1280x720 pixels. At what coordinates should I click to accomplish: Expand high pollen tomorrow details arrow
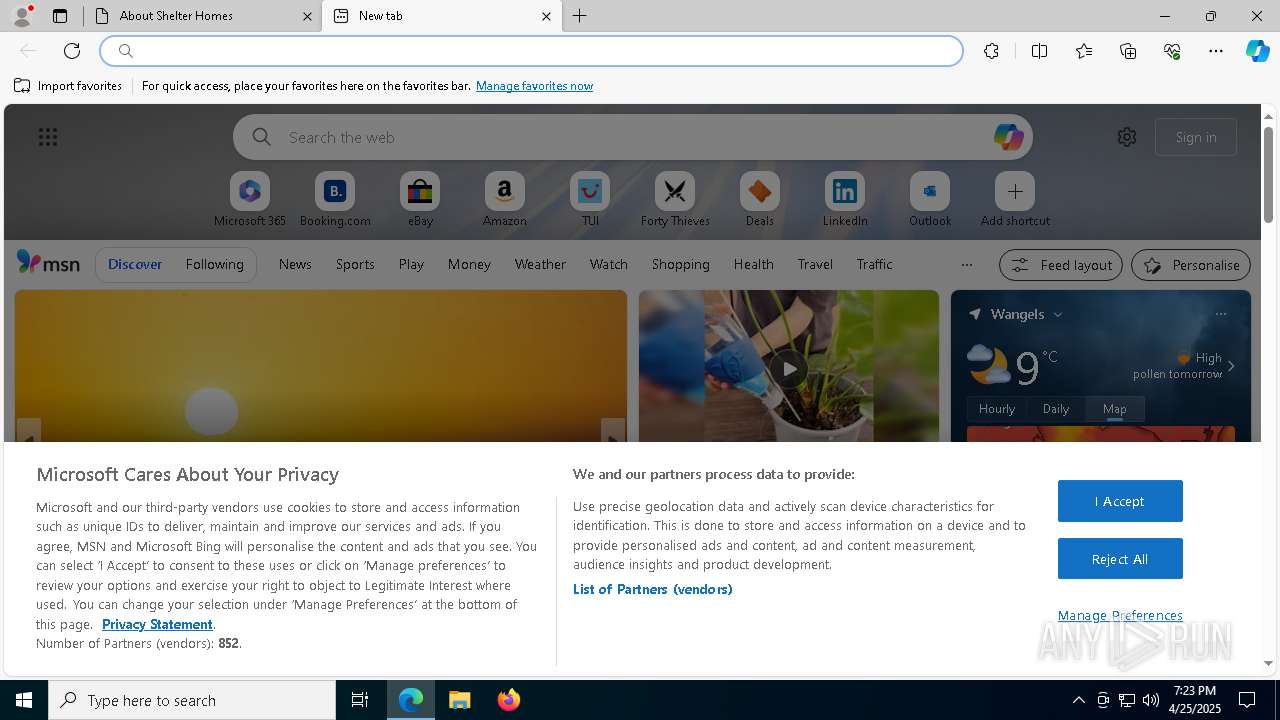(x=1231, y=366)
